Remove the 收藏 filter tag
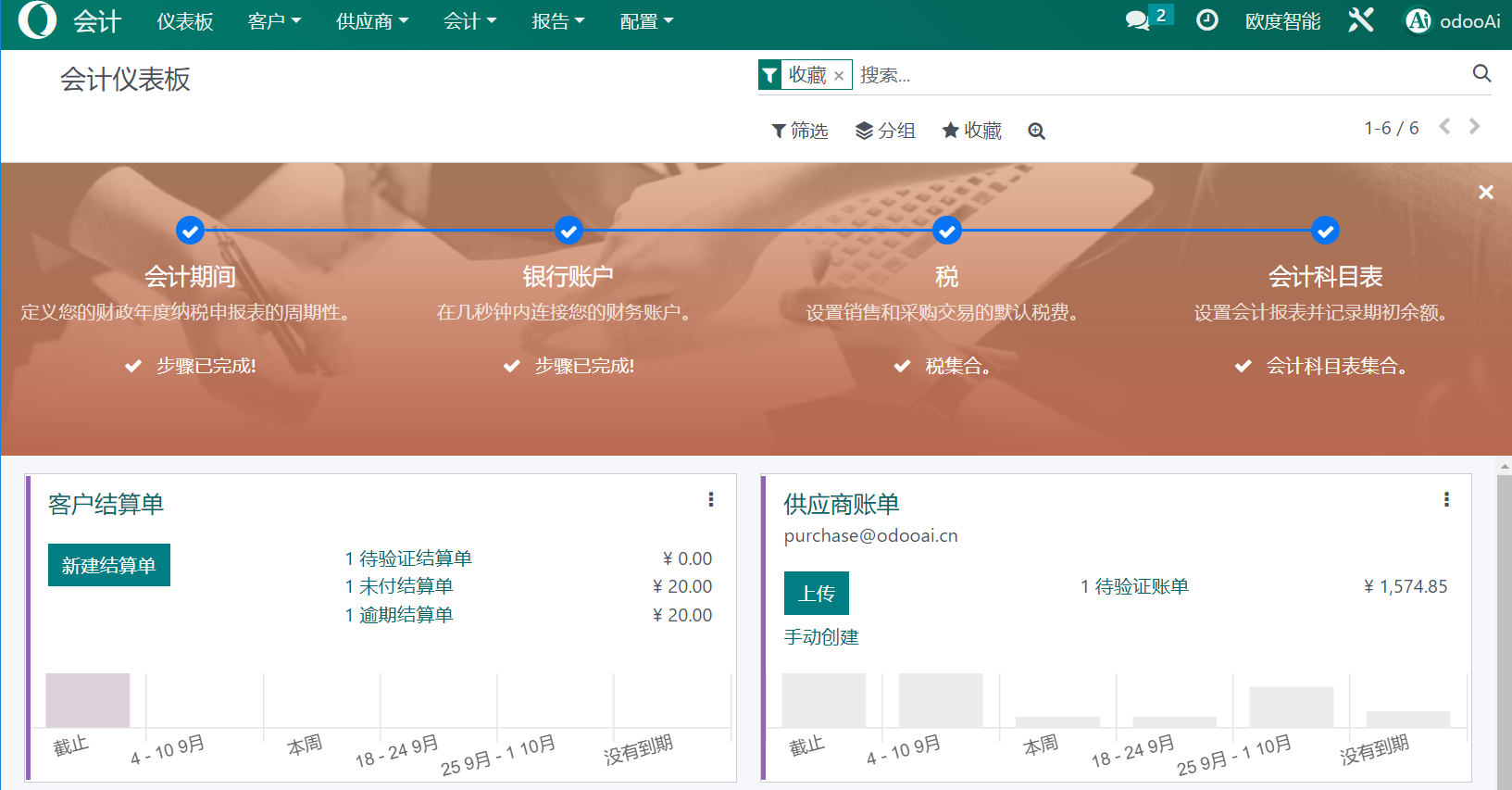This screenshot has width=1512, height=790. pyautogui.click(x=839, y=76)
